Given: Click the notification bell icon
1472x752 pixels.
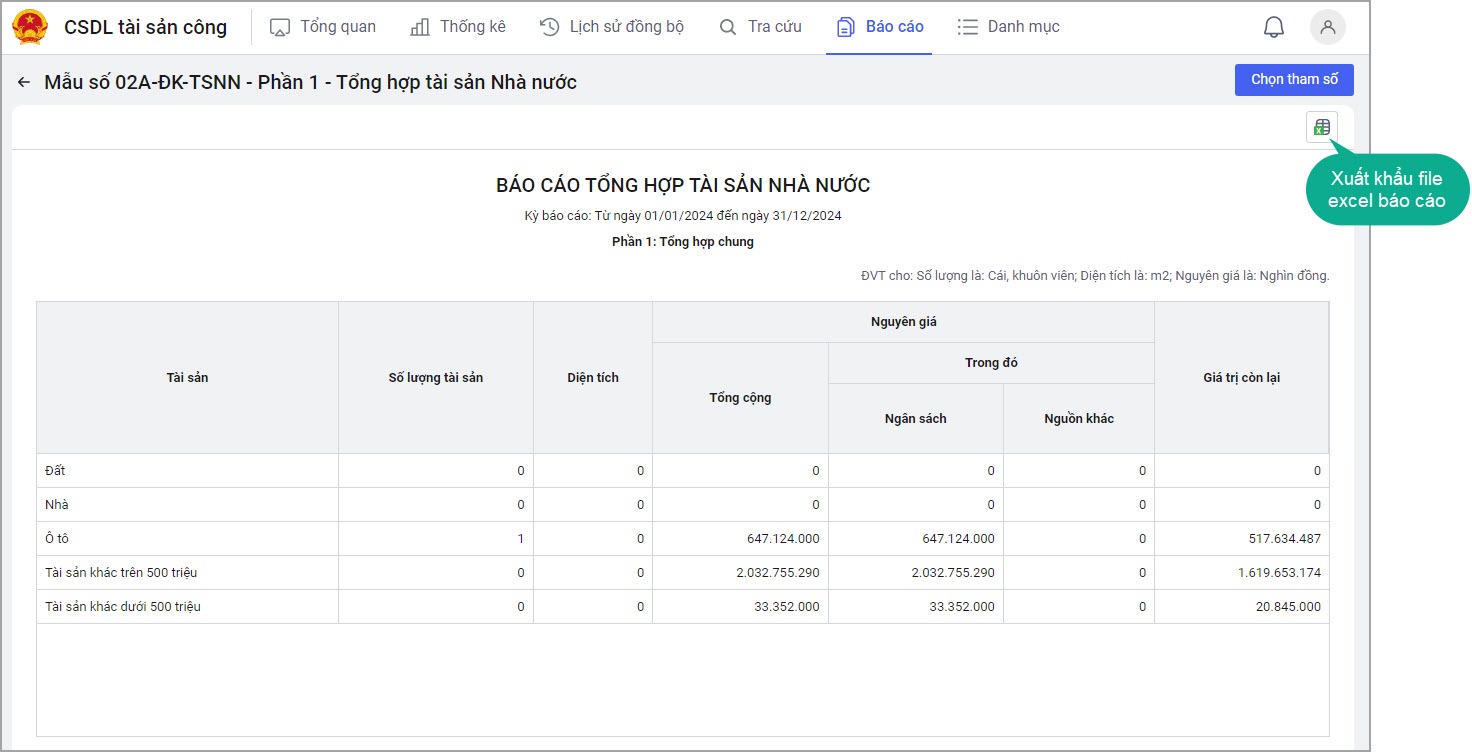Looking at the screenshot, I should point(1273,27).
